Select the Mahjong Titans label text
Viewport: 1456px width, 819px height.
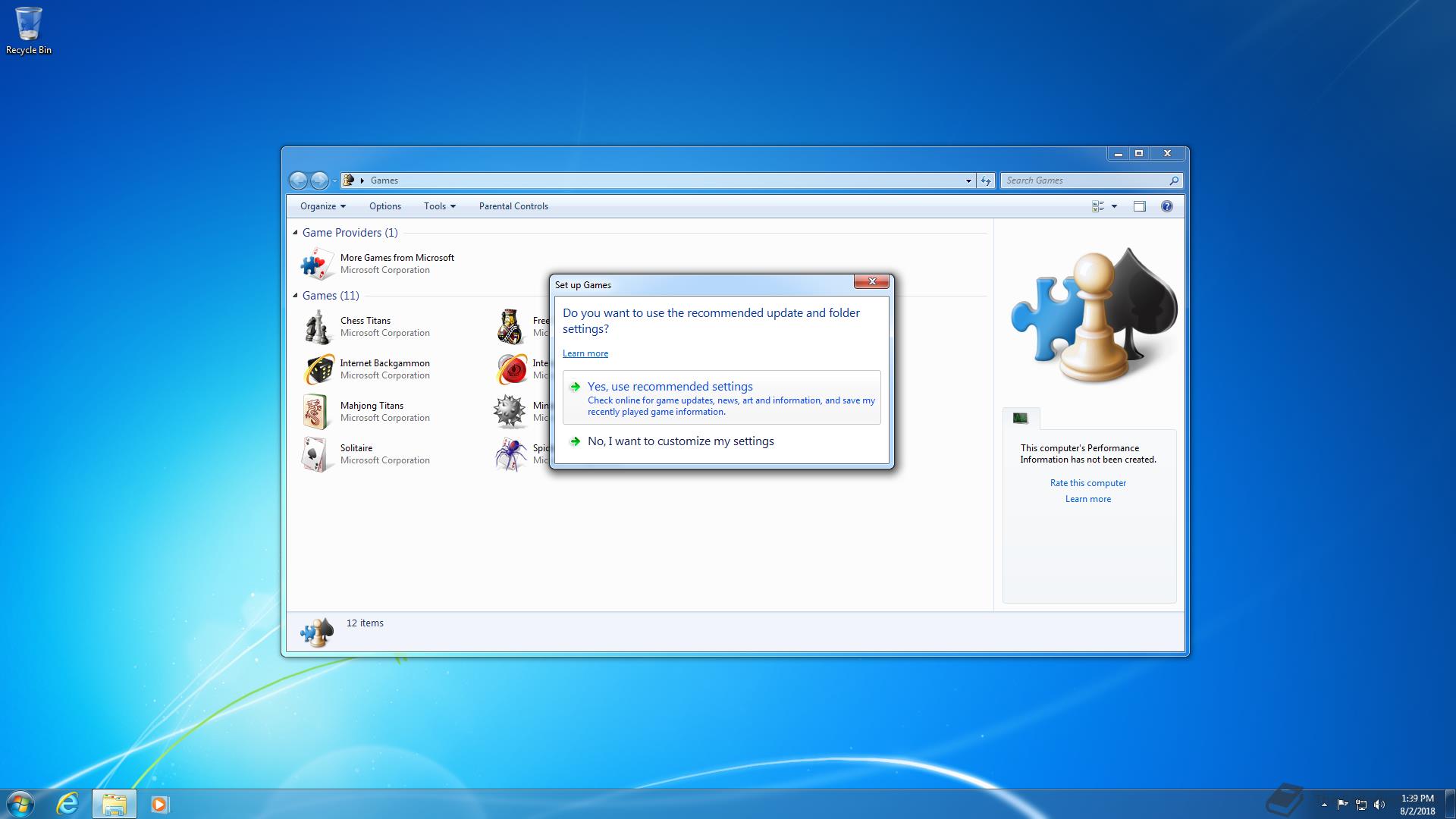pos(372,406)
